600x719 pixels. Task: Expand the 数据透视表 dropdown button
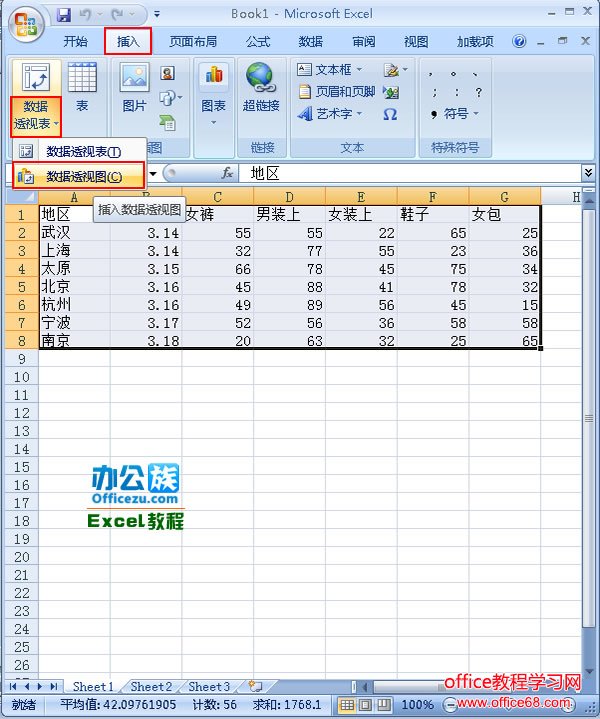coord(36,116)
